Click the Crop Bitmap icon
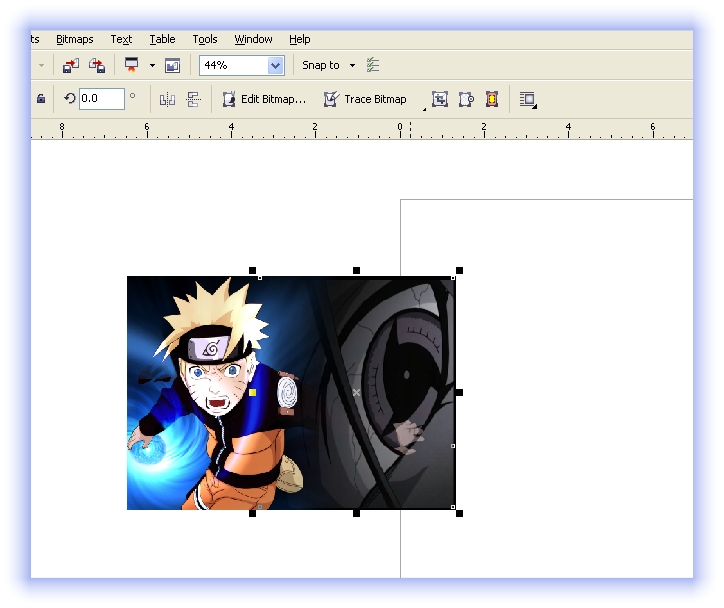The image size is (724, 608). (440, 99)
